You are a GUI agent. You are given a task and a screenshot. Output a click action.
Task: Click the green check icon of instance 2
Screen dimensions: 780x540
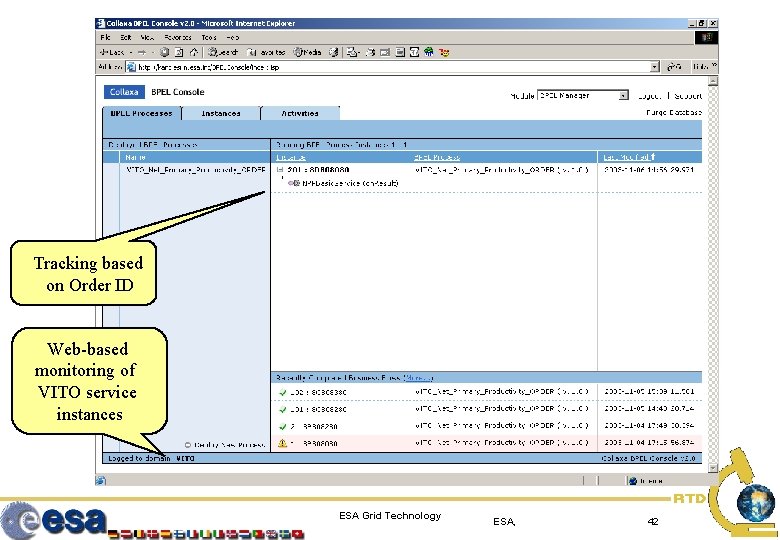pos(283,426)
